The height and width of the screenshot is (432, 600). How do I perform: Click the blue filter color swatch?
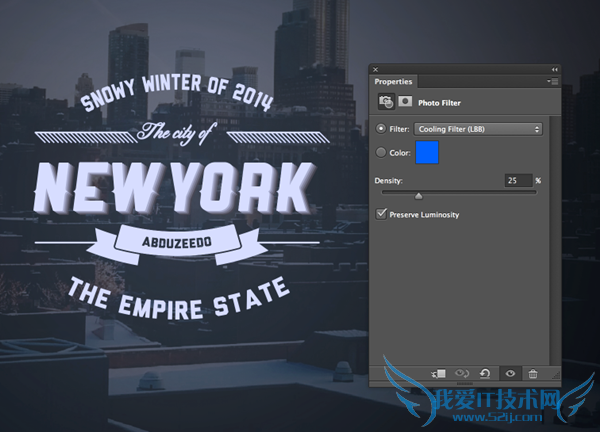click(425, 153)
